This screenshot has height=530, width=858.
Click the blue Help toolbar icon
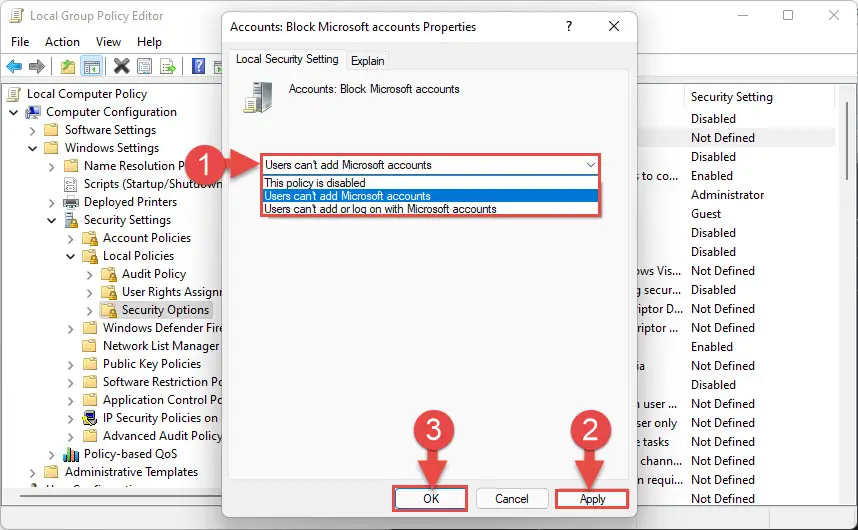point(198,67)
